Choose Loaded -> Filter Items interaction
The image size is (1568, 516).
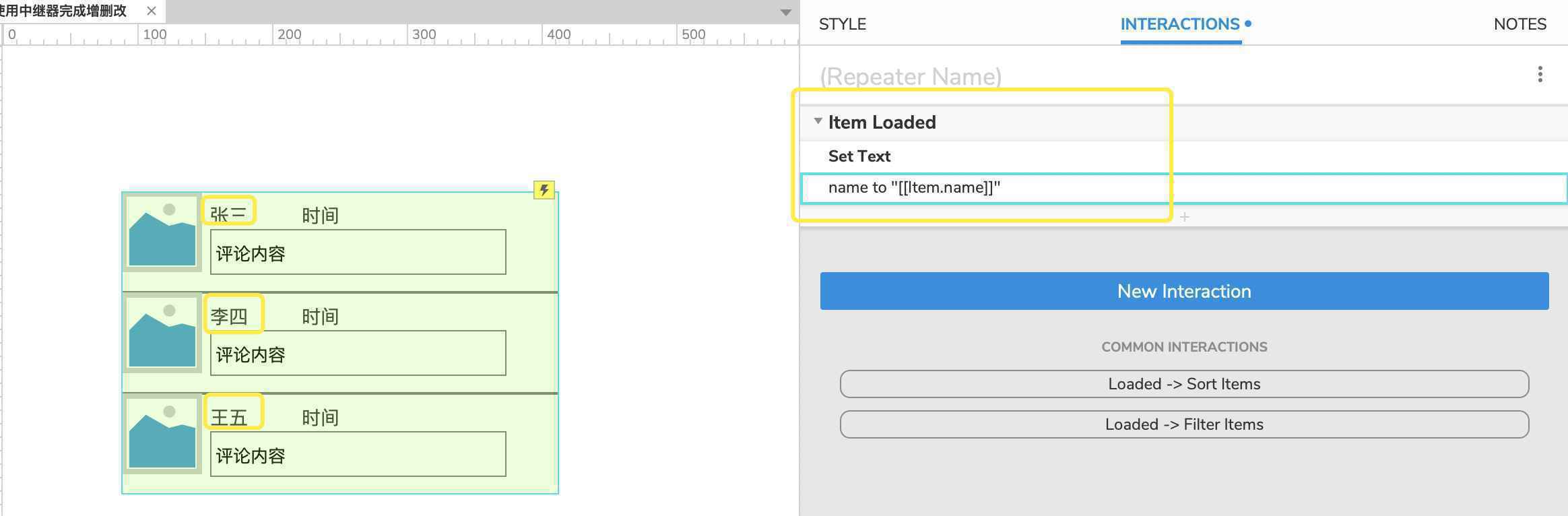pyautogui.click(x=1184, y=424)
